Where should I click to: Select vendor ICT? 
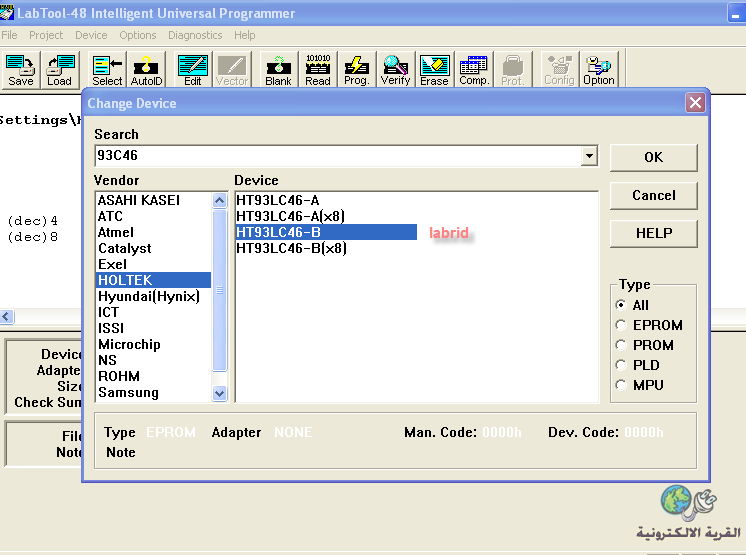click(153, 312)
